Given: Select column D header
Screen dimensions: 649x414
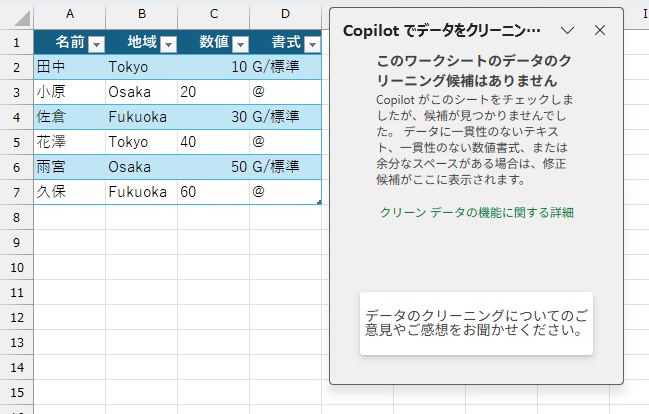Looking at the screenshot, I should pyautogui.click(x=286, y=14).
